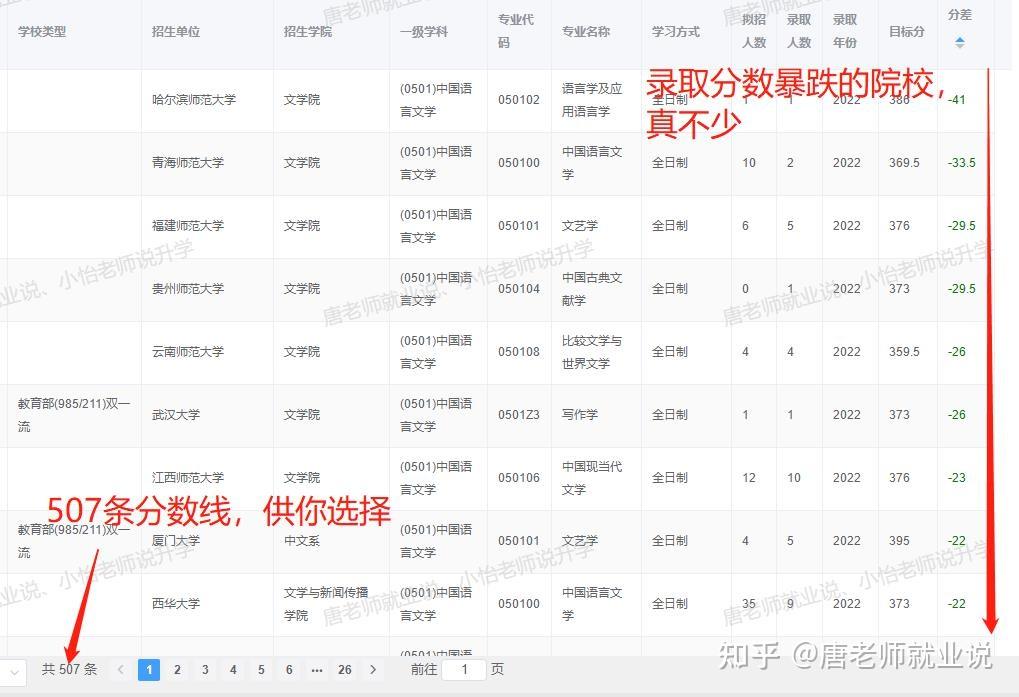Viewport: 1019px width, 697px height.
Task: Click target score 395
Action: pyautogui.click(x=899, y=541)
